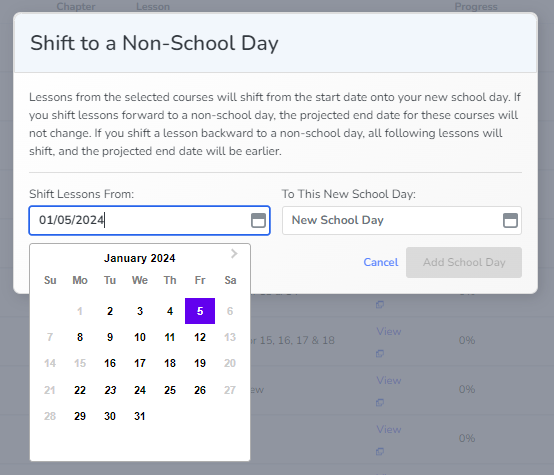Viewport: 554px width, 475px height.
Task: Choose January 3 in the calendar
Action: point(140,311)
